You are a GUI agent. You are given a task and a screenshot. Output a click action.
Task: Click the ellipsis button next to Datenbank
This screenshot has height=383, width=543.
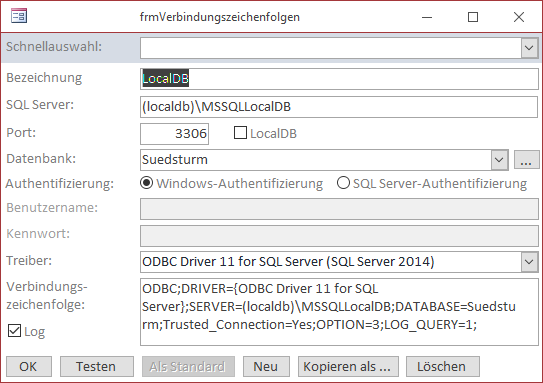[526, 160]
